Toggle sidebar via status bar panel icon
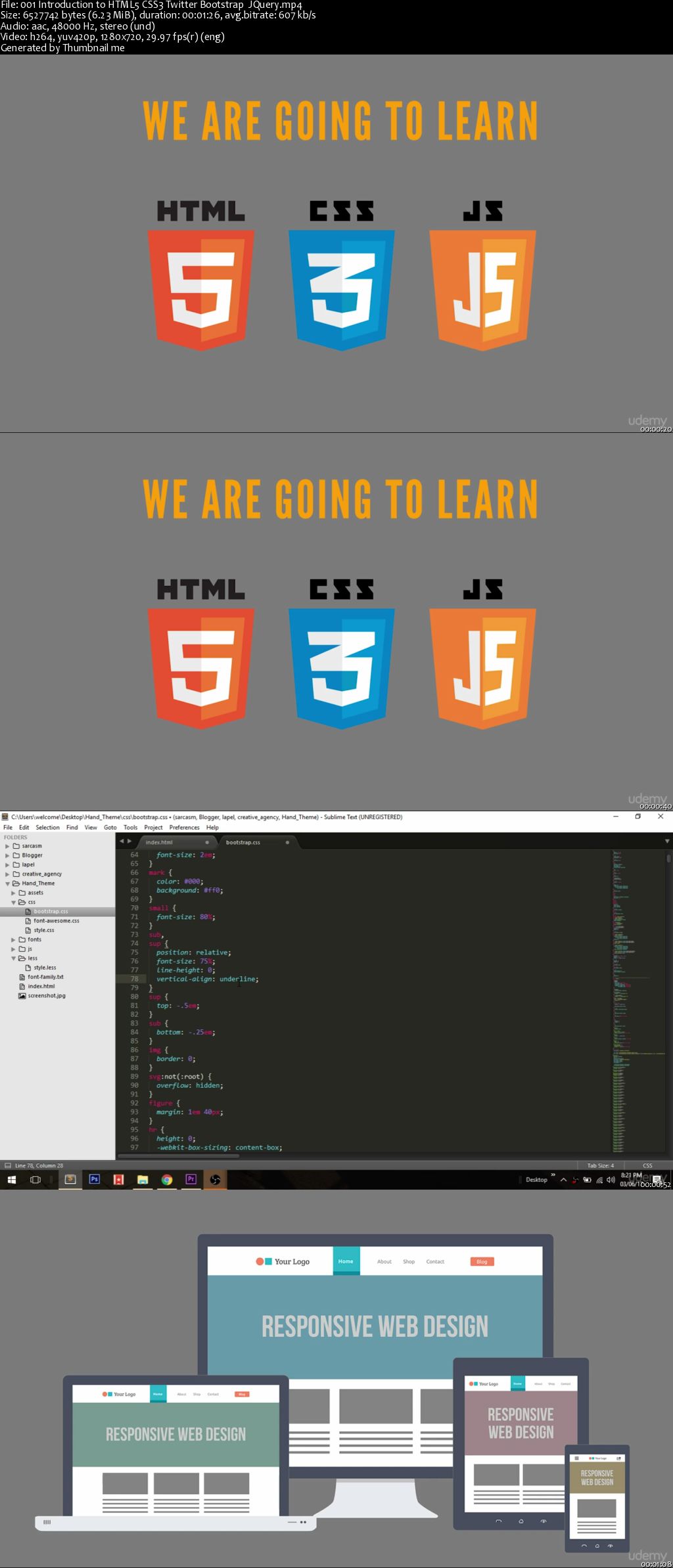673x1568 pixels. [x=7, y=1165]
